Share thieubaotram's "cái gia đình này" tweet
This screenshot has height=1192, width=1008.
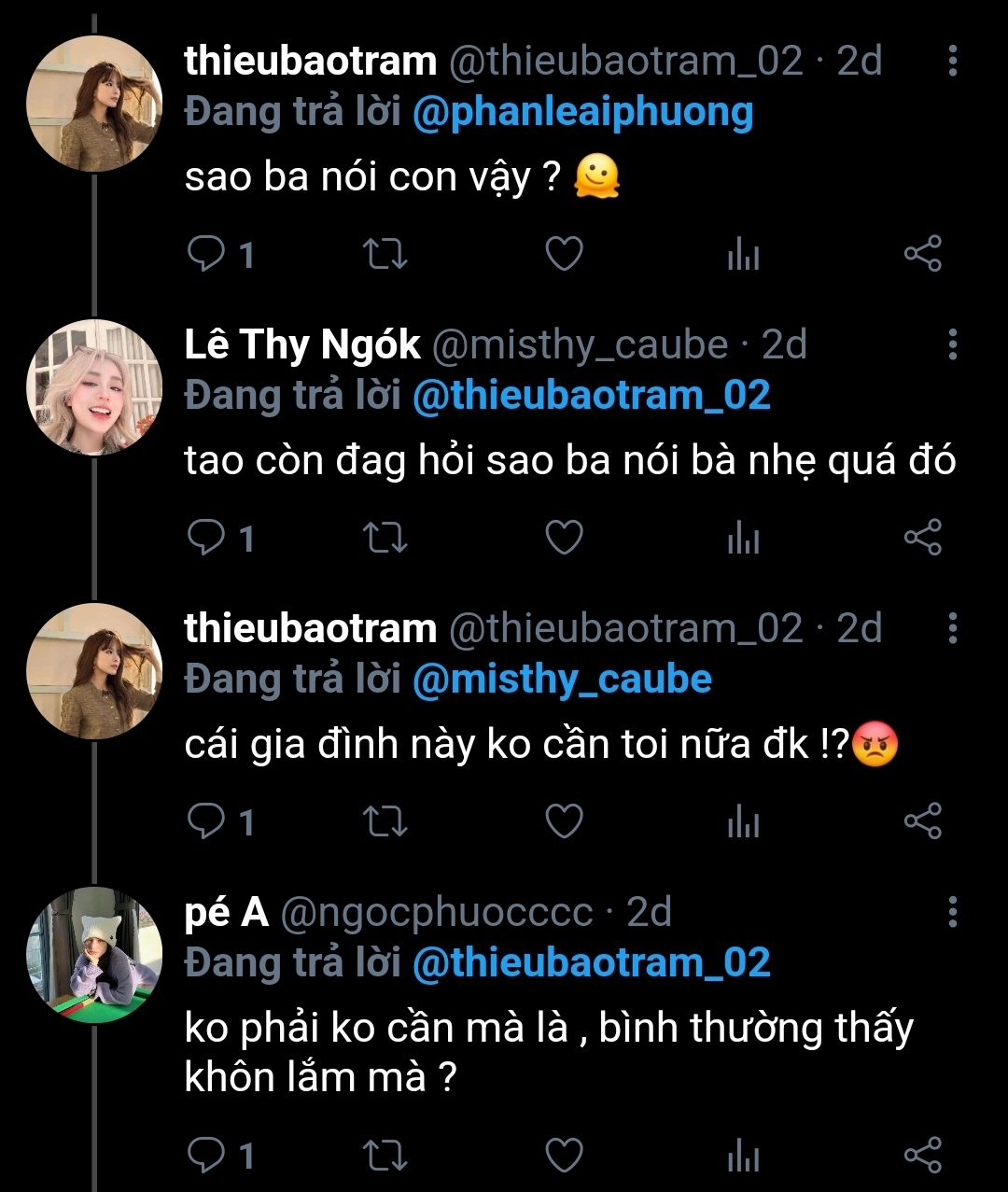point(922,821)
